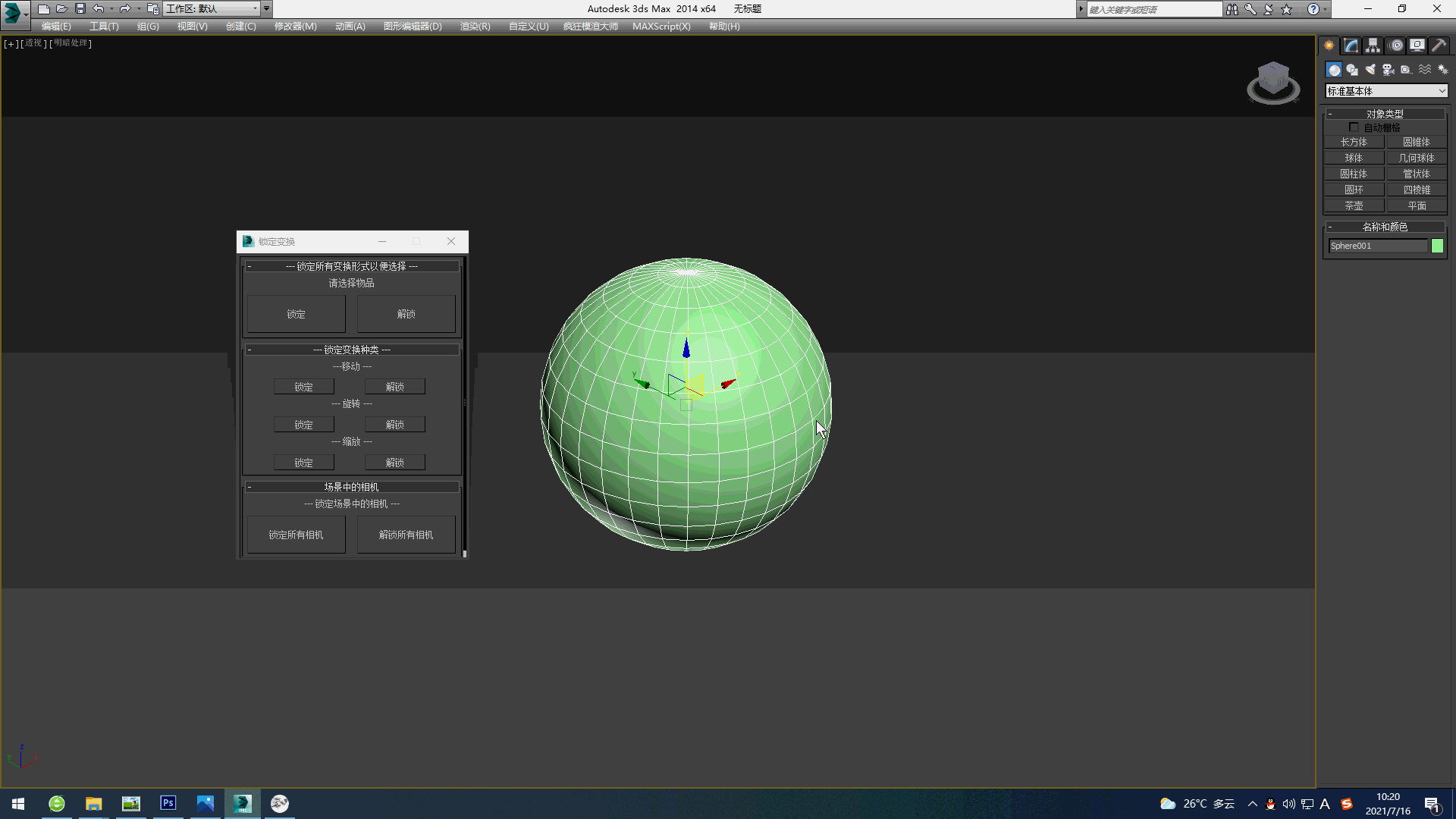Open the 标准基本体 dropdown
This screenshot has height=819, width=1456.
click(x=1385, y=91)
